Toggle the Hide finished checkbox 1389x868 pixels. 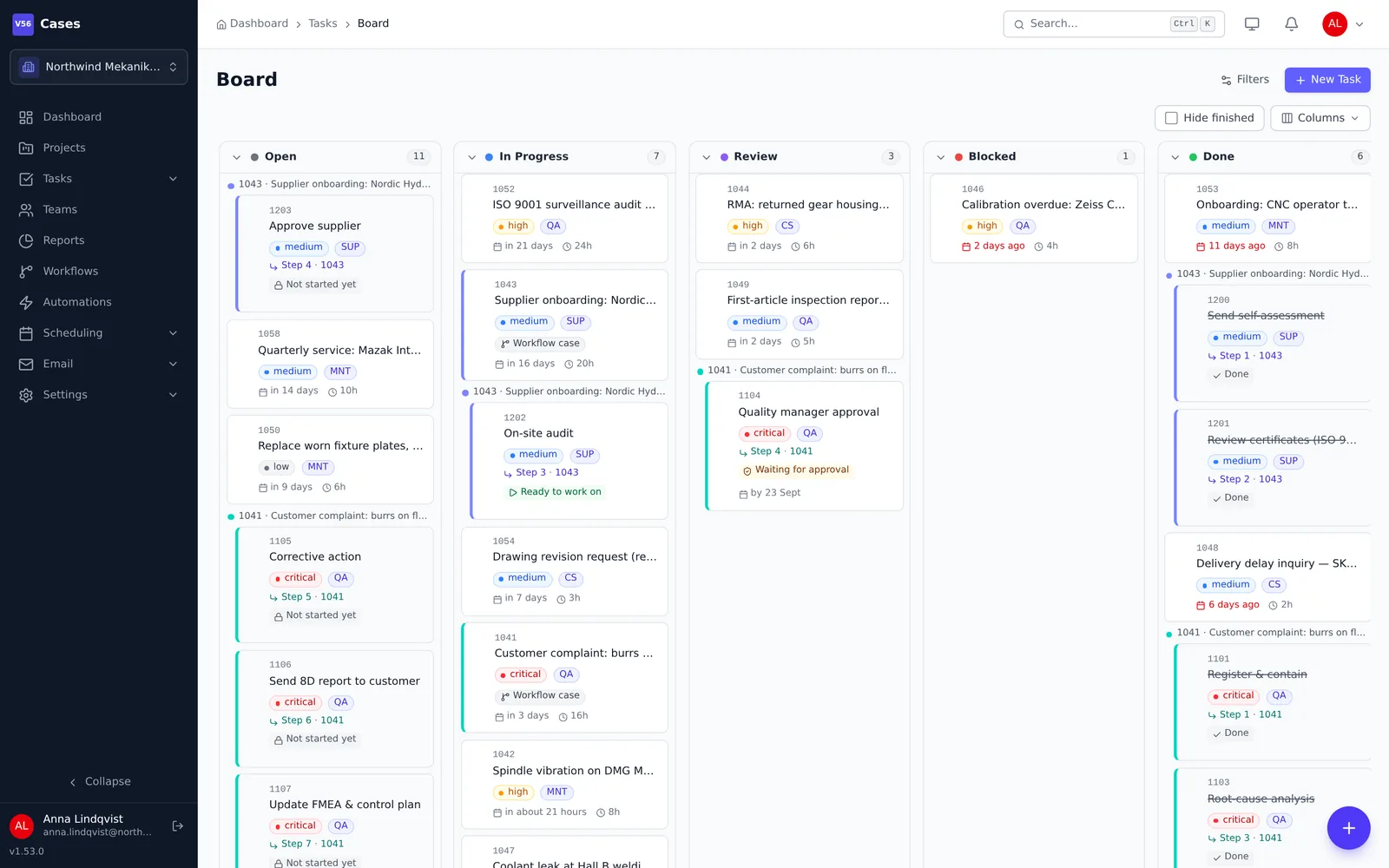pos(1171,118)
